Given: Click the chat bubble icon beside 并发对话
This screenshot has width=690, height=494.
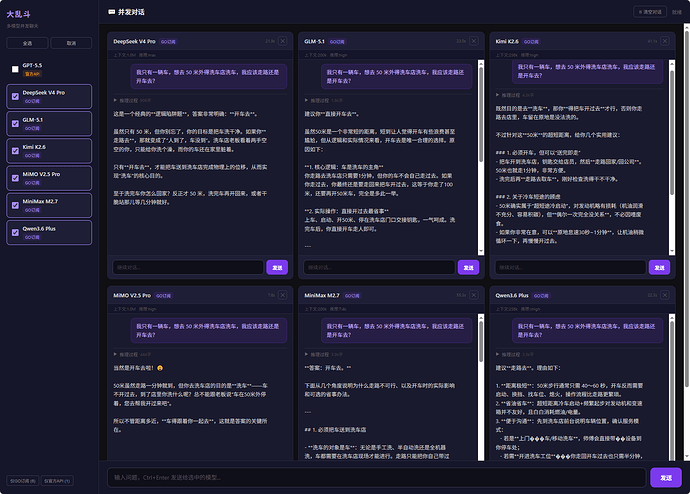Looking at the screenshot, I should [x=112, y=12].
